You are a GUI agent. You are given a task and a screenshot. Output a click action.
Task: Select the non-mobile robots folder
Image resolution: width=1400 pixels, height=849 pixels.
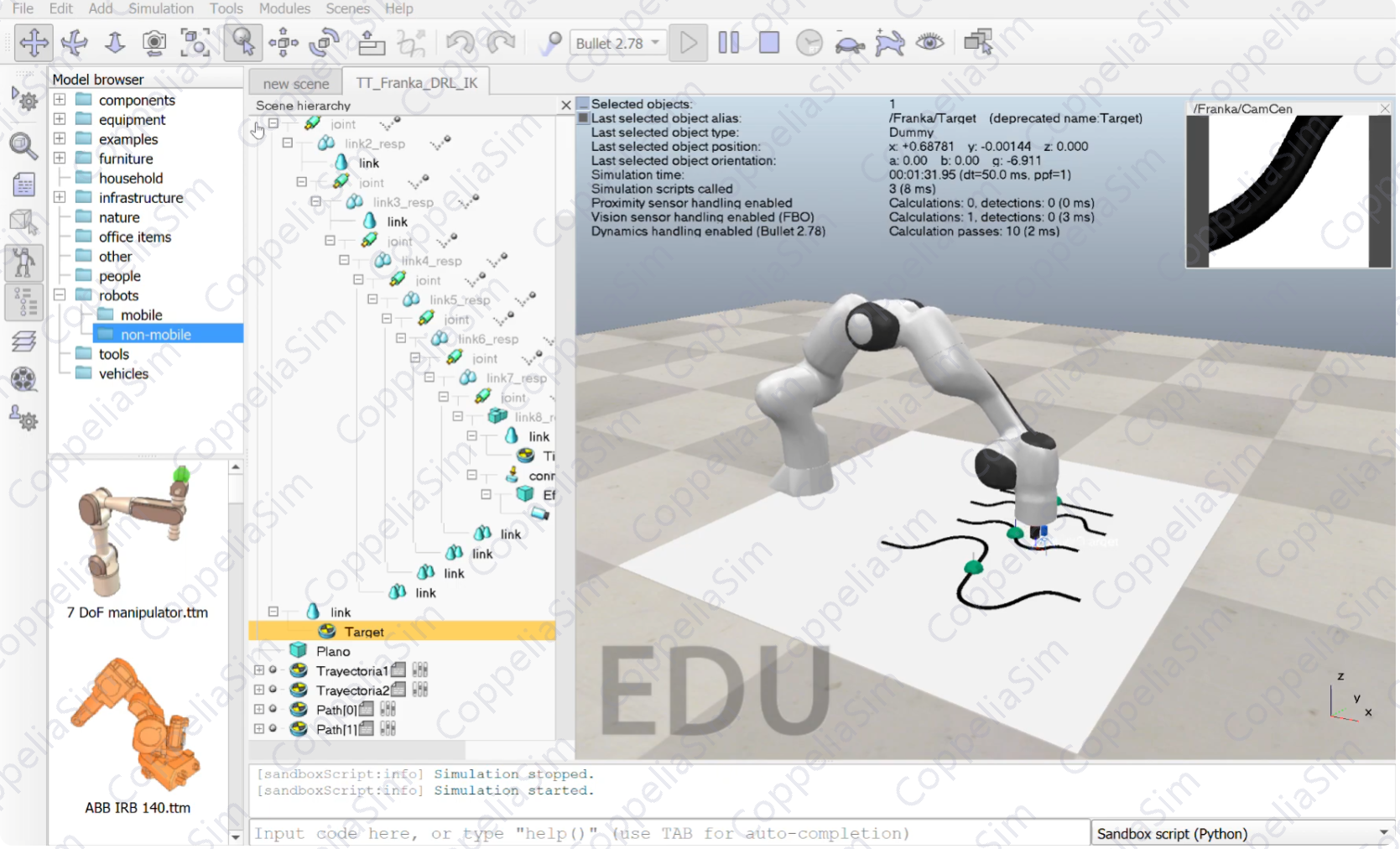156,334
